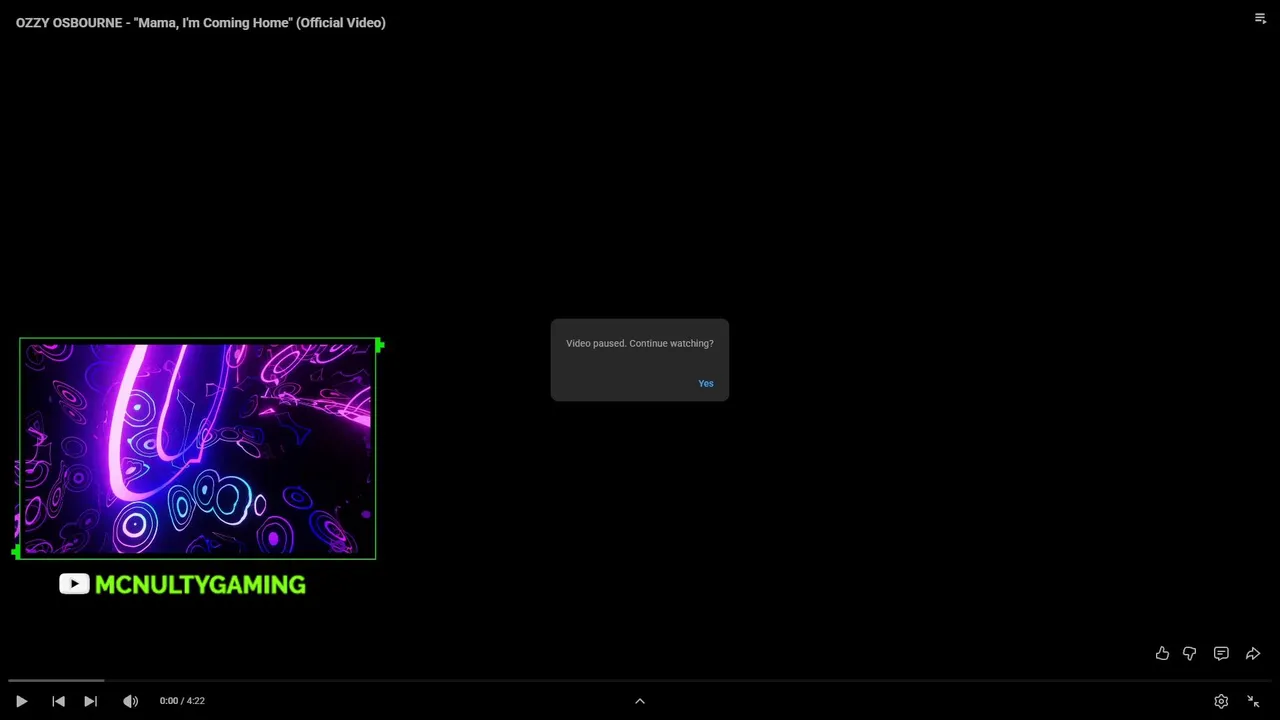1280x720 pixels.
Task: Seek on the video progress bar
Action: pos(640,680)
